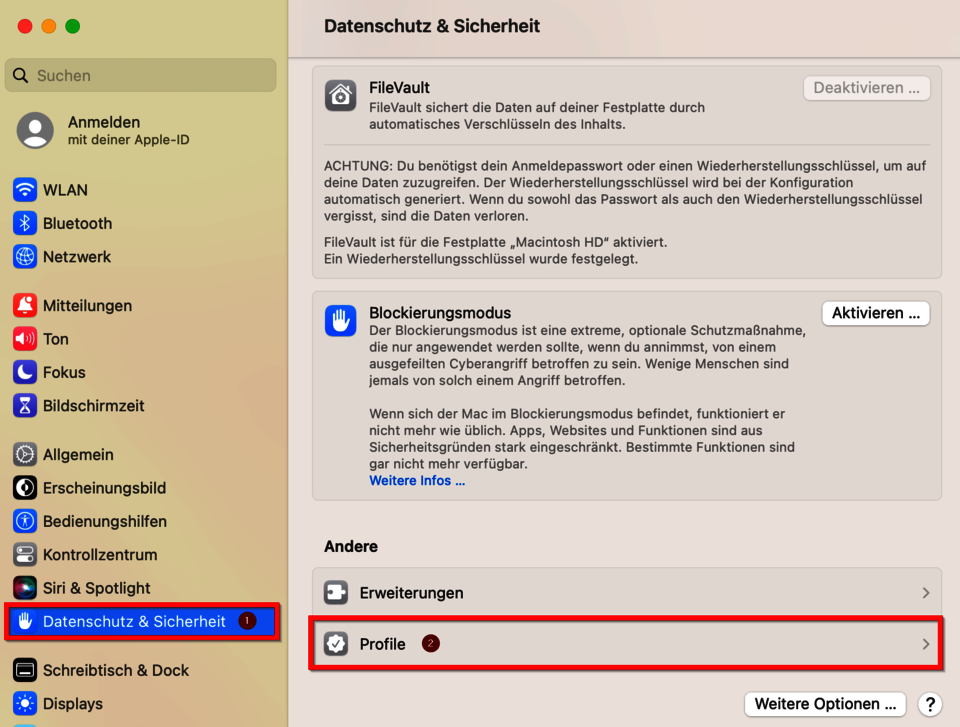Open the Weitere Infos link
Screen dimensions: 960x727
[417, 481]
